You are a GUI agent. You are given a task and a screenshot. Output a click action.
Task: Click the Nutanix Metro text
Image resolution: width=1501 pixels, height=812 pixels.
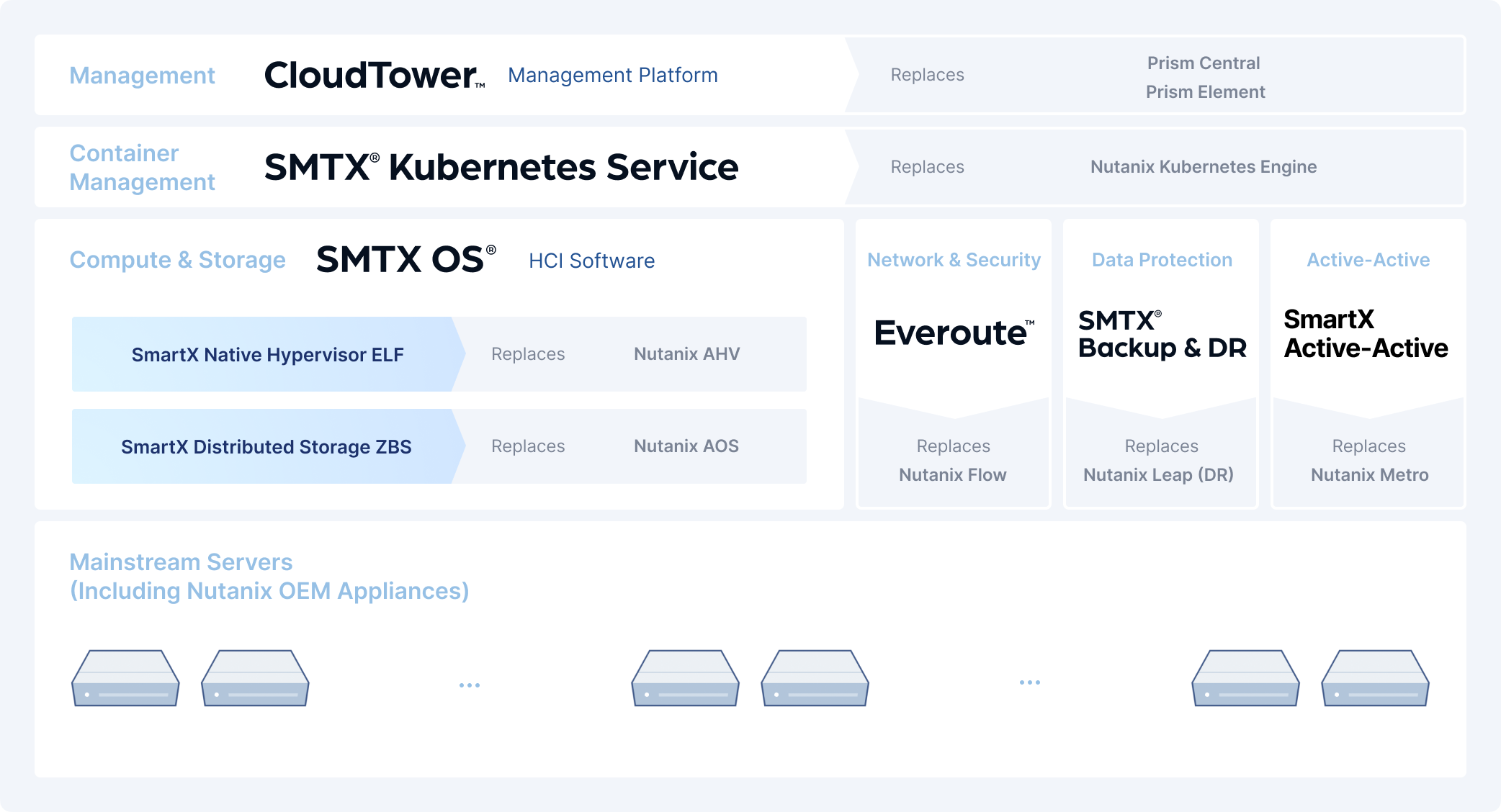[x=1370, y=475]
